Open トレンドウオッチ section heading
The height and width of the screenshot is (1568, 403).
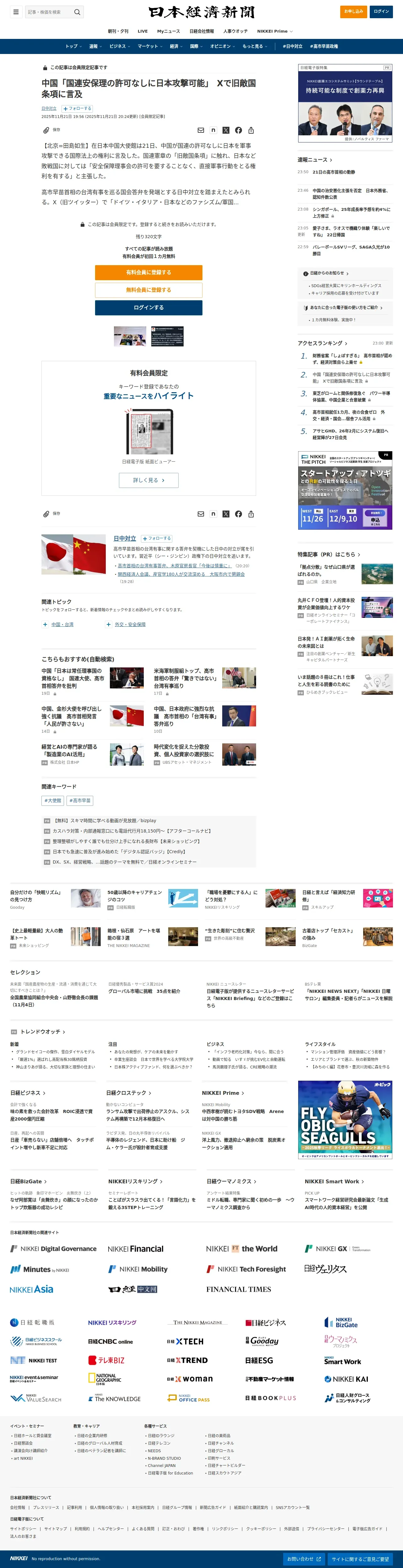click(x=43, y=1032)
